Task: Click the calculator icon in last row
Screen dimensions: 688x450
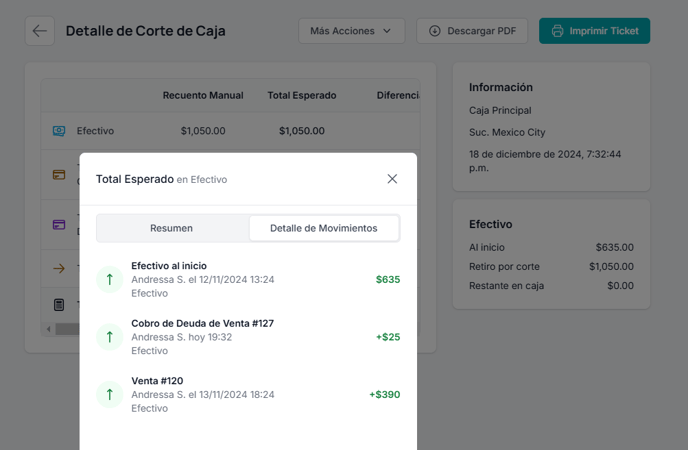Action: (x=59, y=304)
